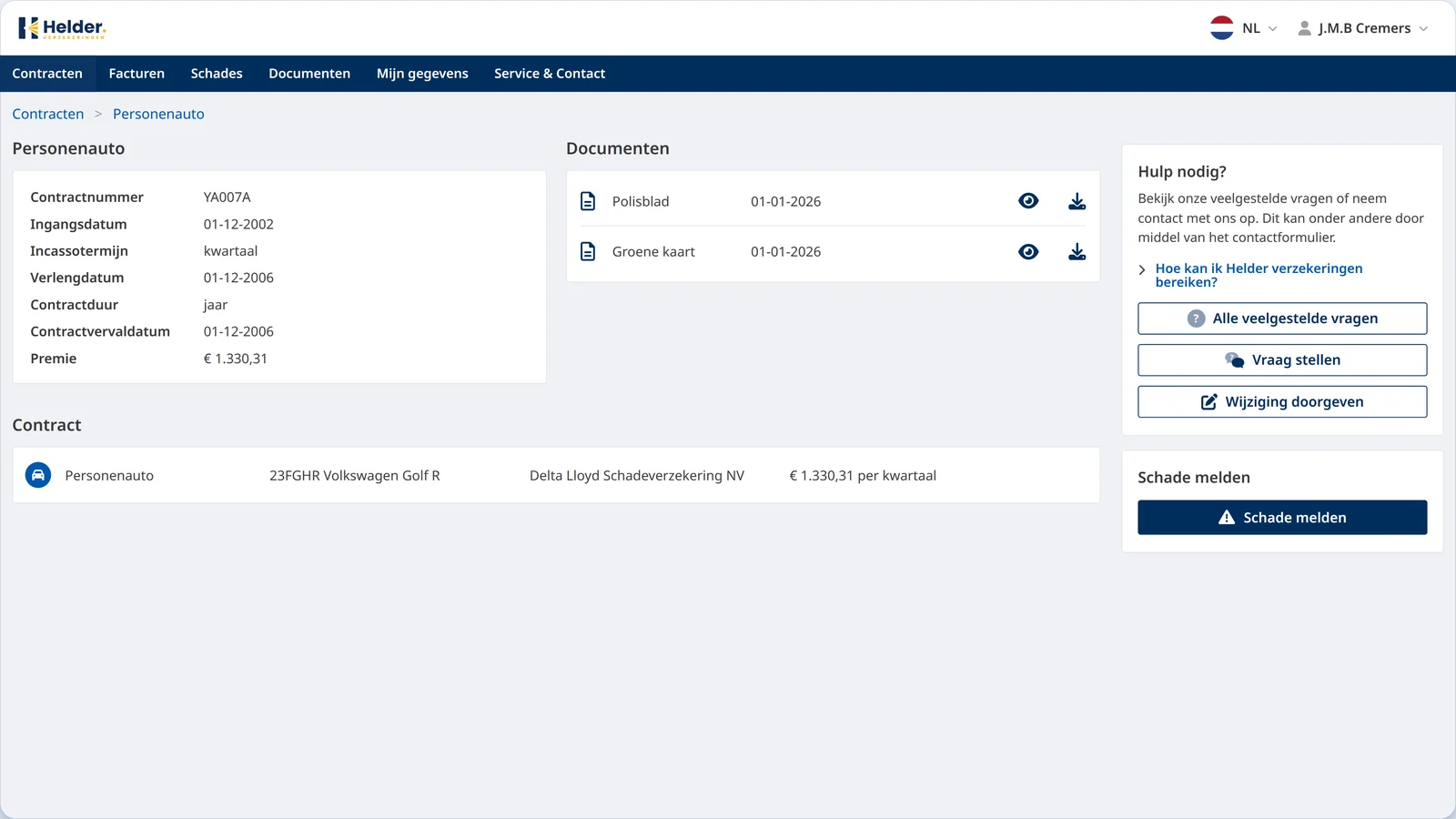
Task: Click the Polisblad document name
Action: coord(641,201)
